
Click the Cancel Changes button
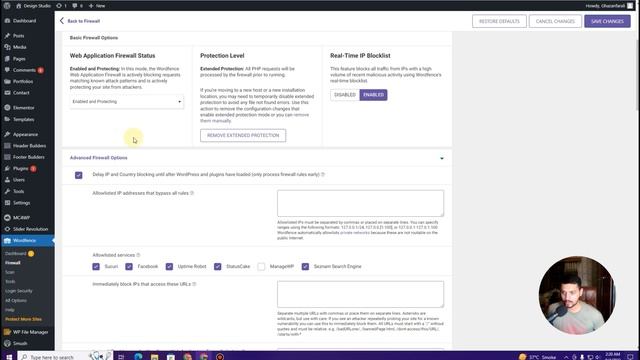click(x=555, y=21)
